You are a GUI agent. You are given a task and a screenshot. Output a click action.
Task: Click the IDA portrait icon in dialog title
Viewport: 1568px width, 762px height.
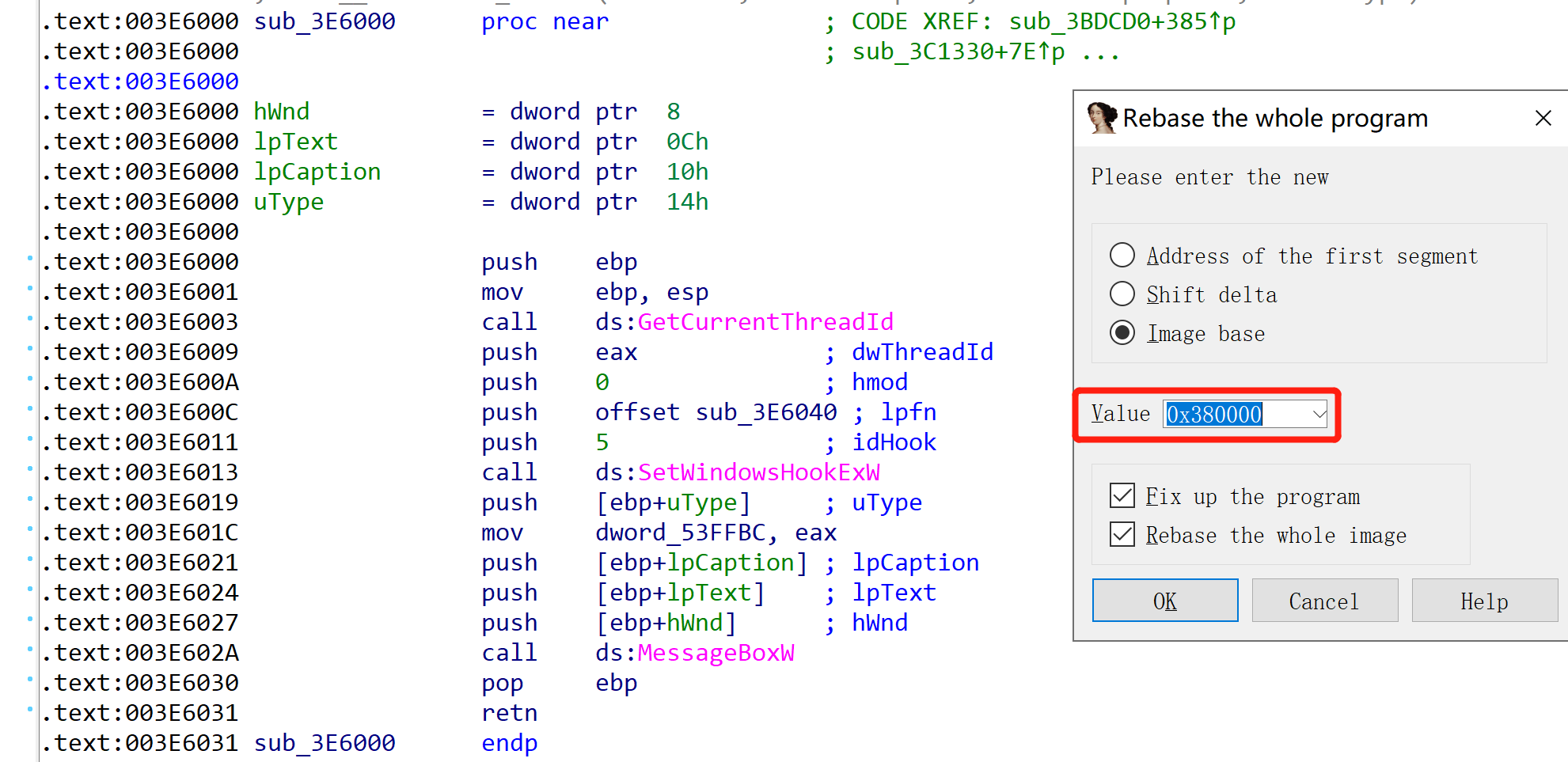click(1102, 118)
